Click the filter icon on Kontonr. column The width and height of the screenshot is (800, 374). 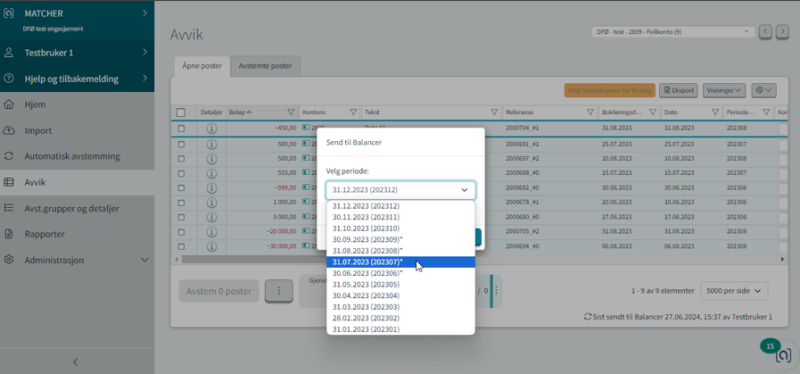click(x=353, y=112)
